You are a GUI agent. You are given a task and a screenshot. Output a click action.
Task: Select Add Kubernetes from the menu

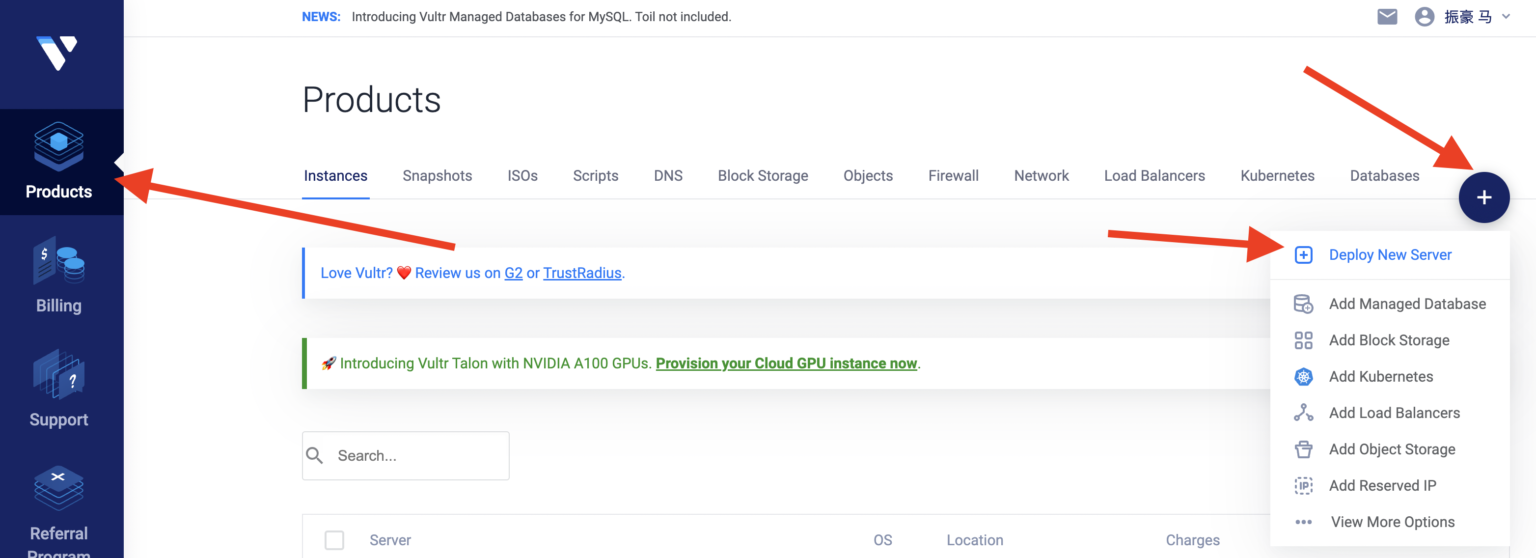click(x=1380, y=377)
